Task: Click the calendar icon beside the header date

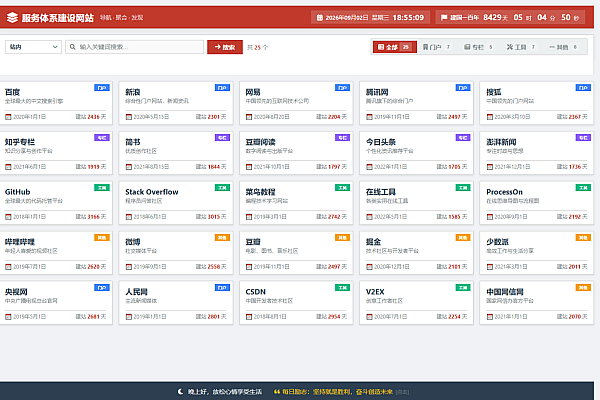Action: (320, 18)
